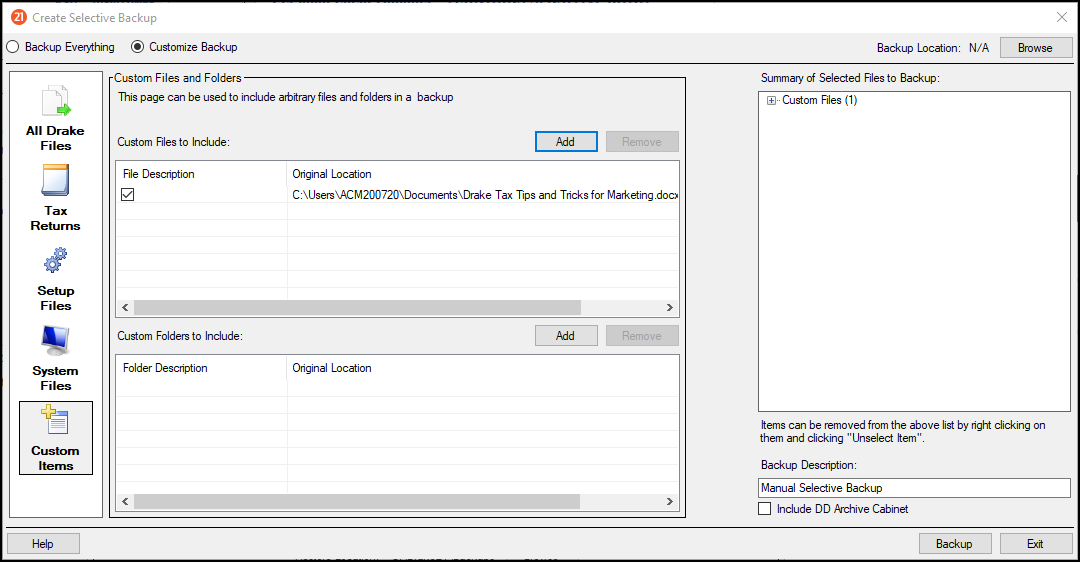Expand the Custom Files (1) tree node
The height and width of the screenshot is (562, 1080).
(x=771, y=101)
